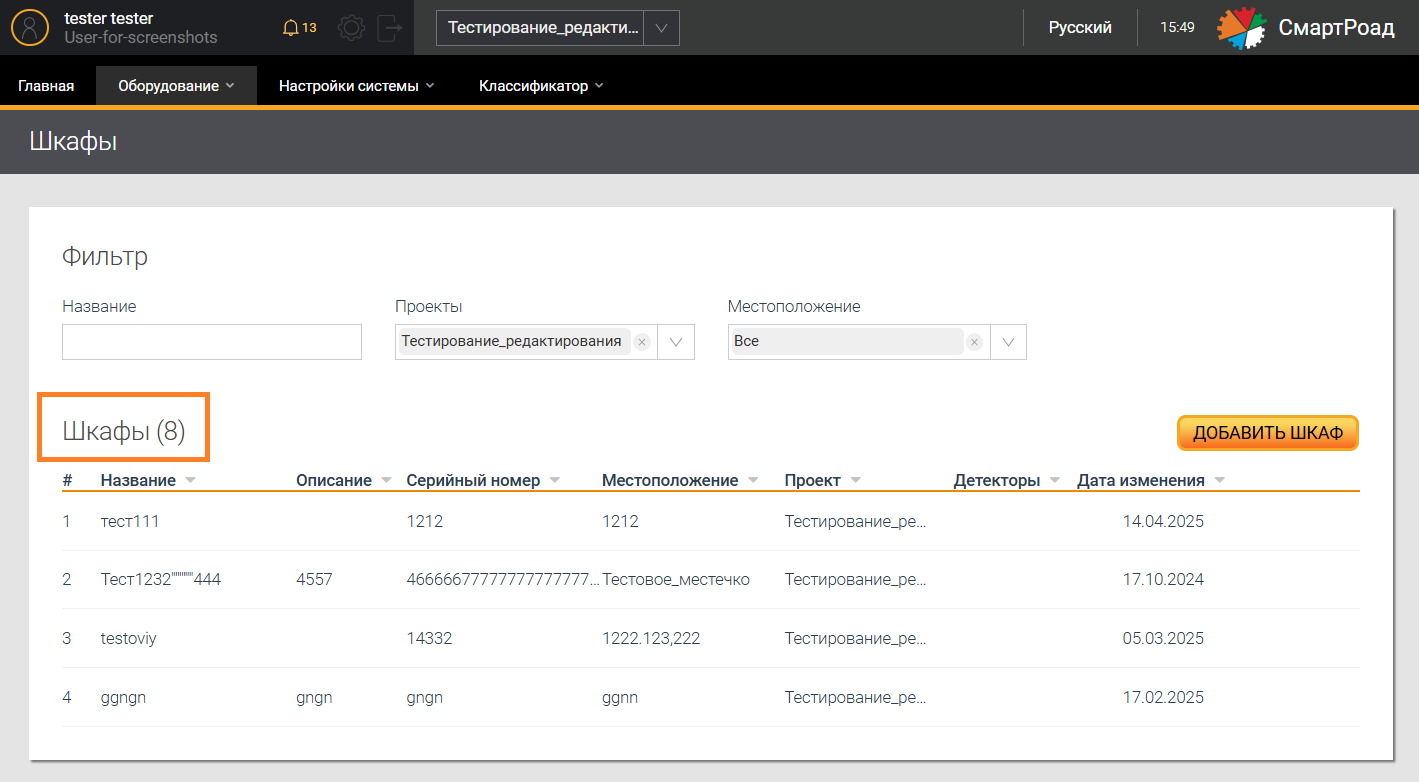The width and height of the screenshot is (1419, 782).
Task: Open the settings gear icon
Action: pyautogui.click(x=351, y=28)
